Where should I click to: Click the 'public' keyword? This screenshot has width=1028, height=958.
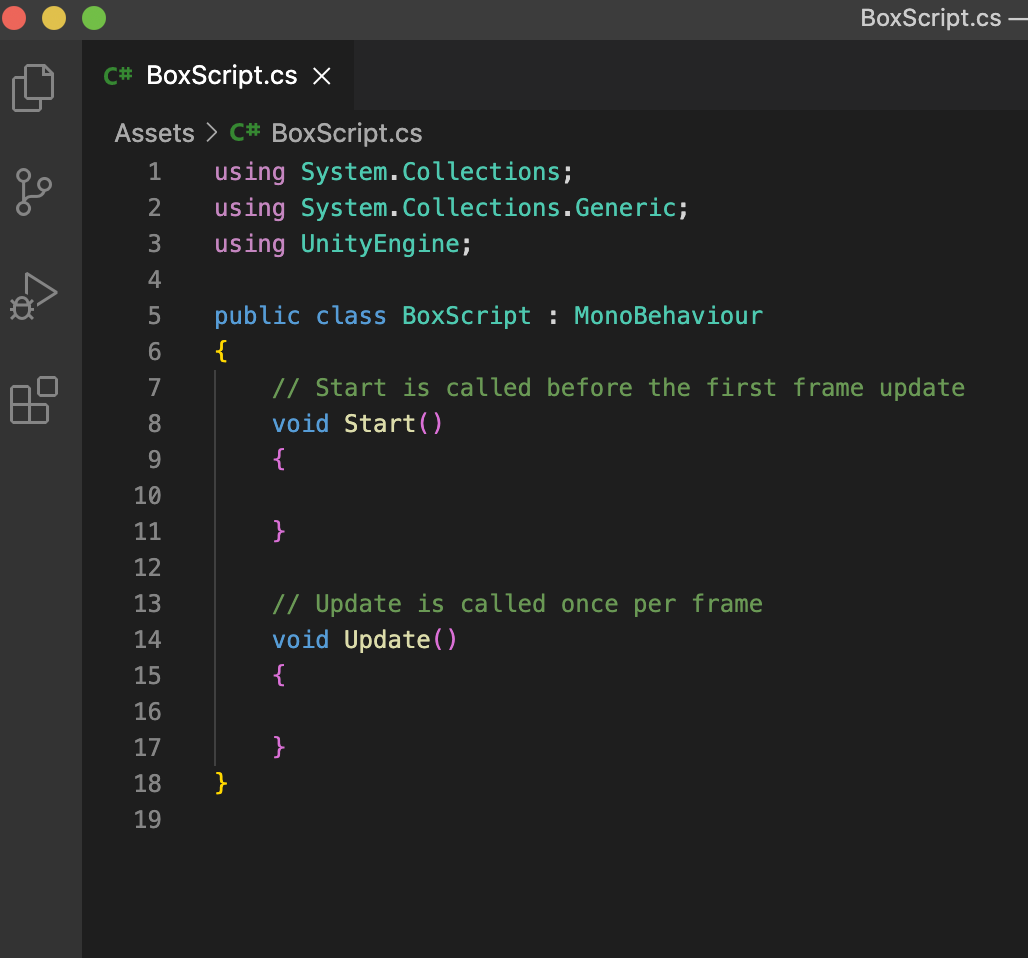(257, 316)
